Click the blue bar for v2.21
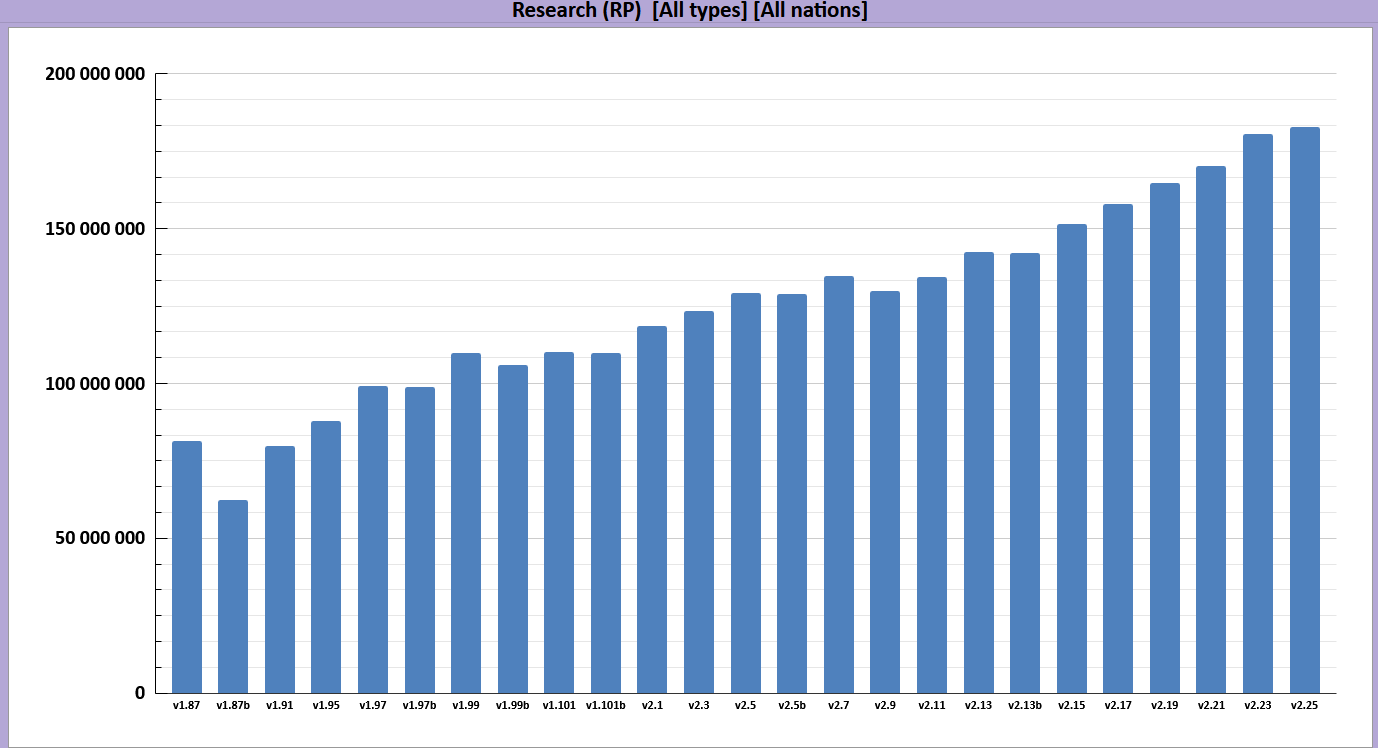The height and width of the screenshot is (748, 1378). pyautogui.click(x=1211, y=429)
